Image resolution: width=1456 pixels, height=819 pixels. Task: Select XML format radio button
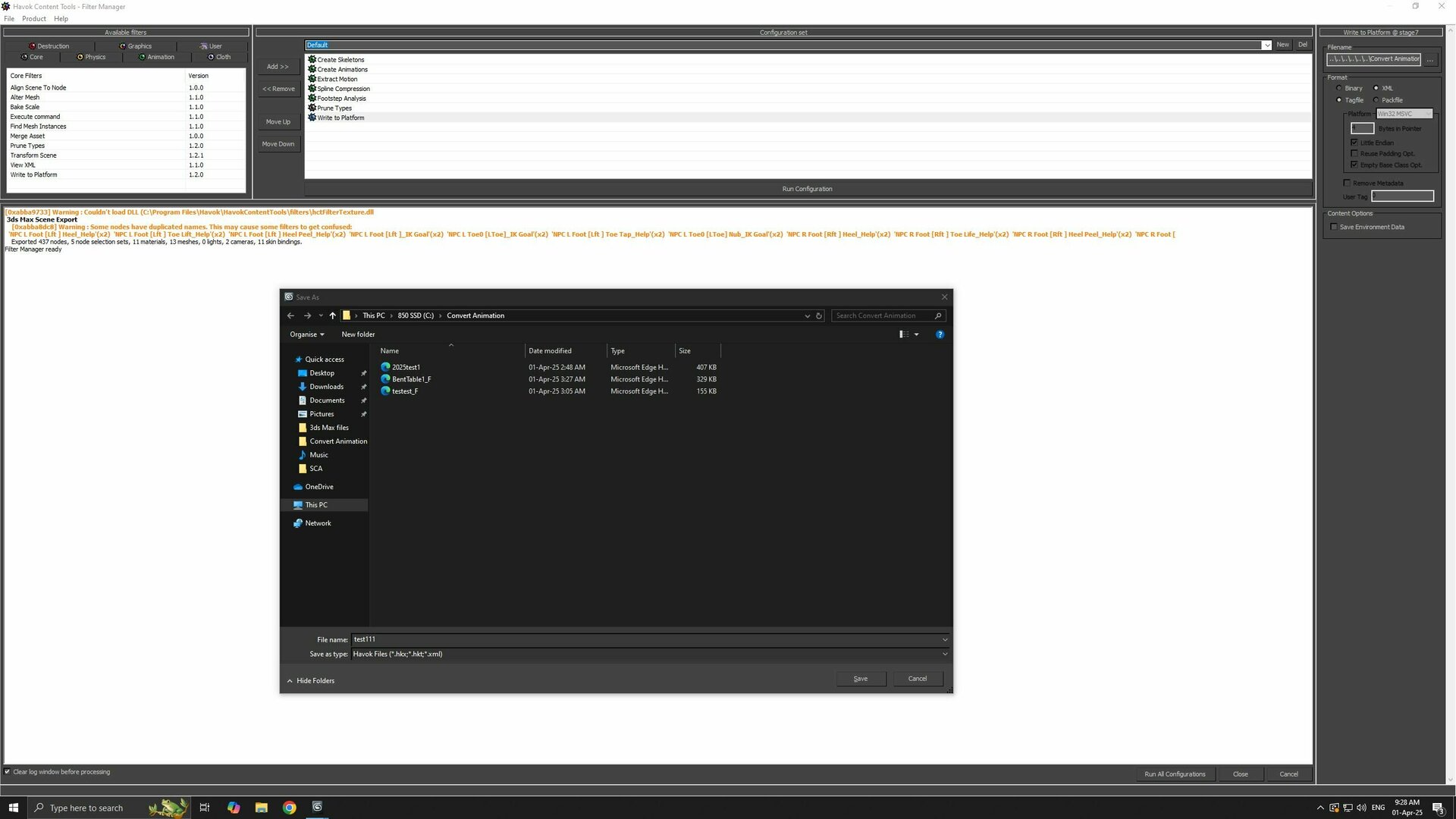coord(1376,88)
